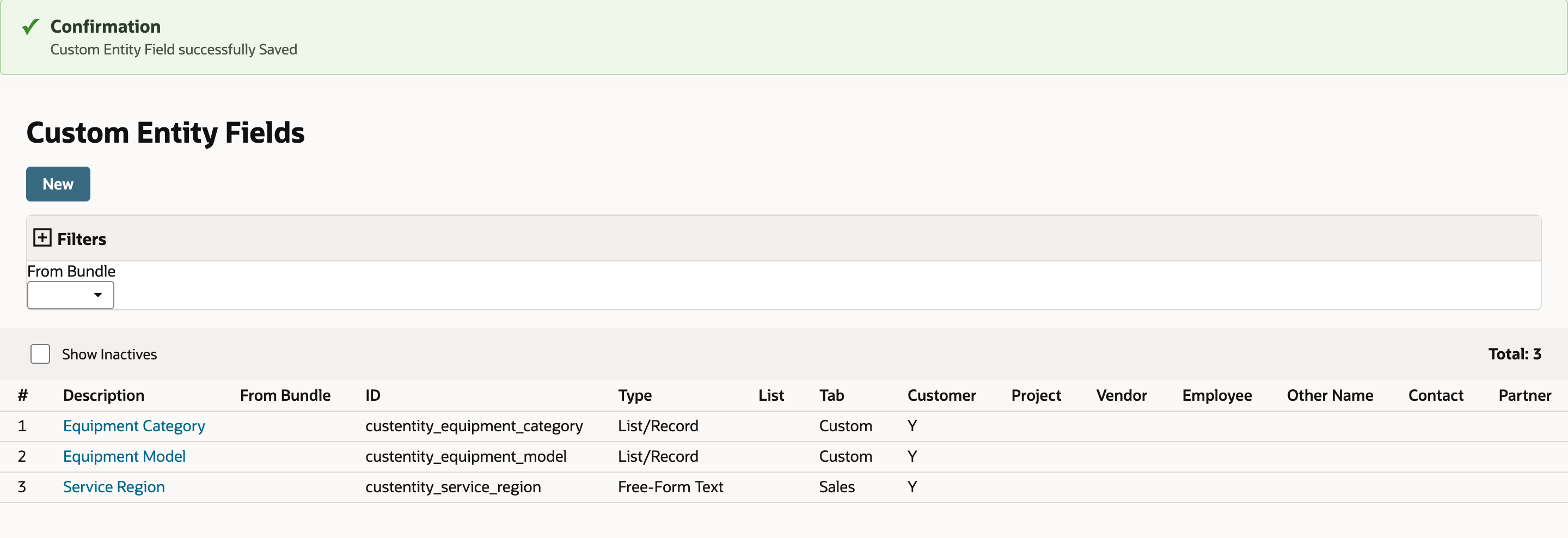Click the ID column header
The image size is (1568, 538).
click(372, 395)
